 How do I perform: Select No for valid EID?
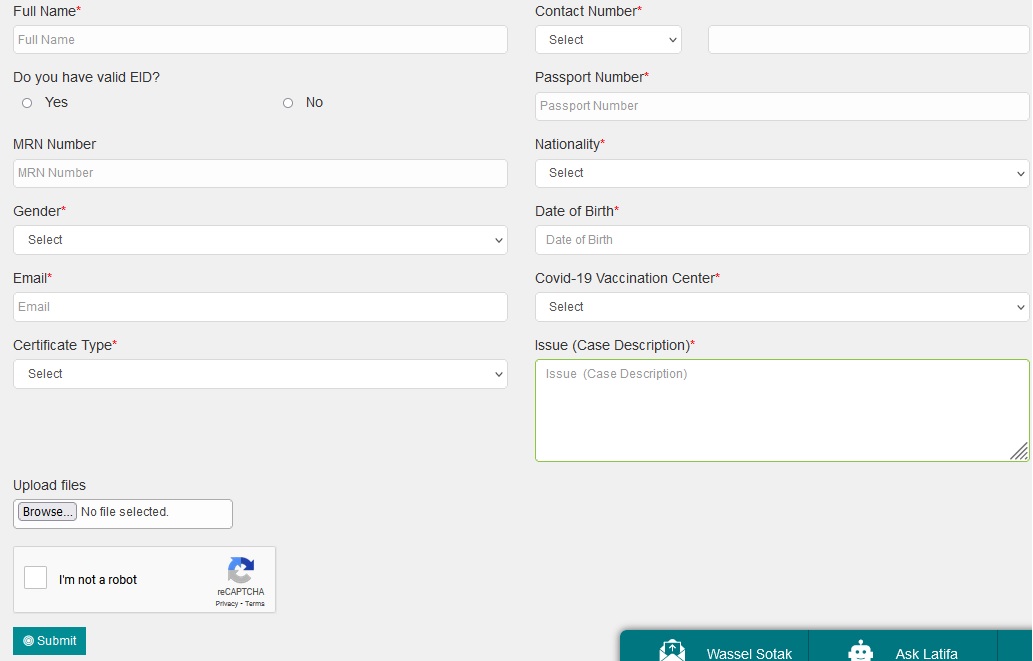tap(288, 103)
